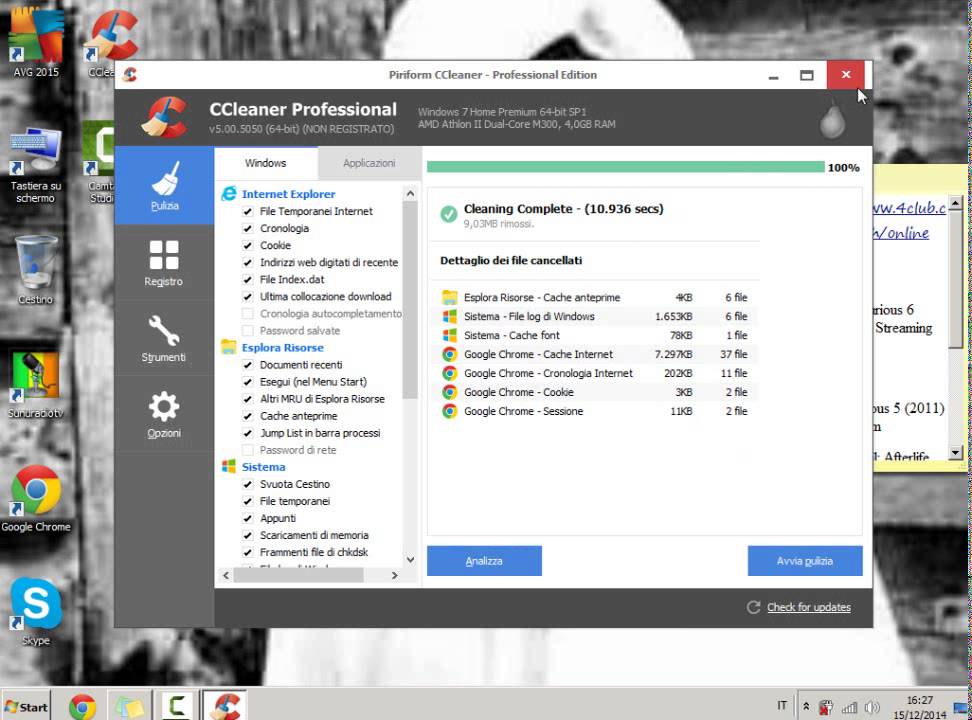
Task: Switch to the Windows tab
Action: tap(266, 163)
